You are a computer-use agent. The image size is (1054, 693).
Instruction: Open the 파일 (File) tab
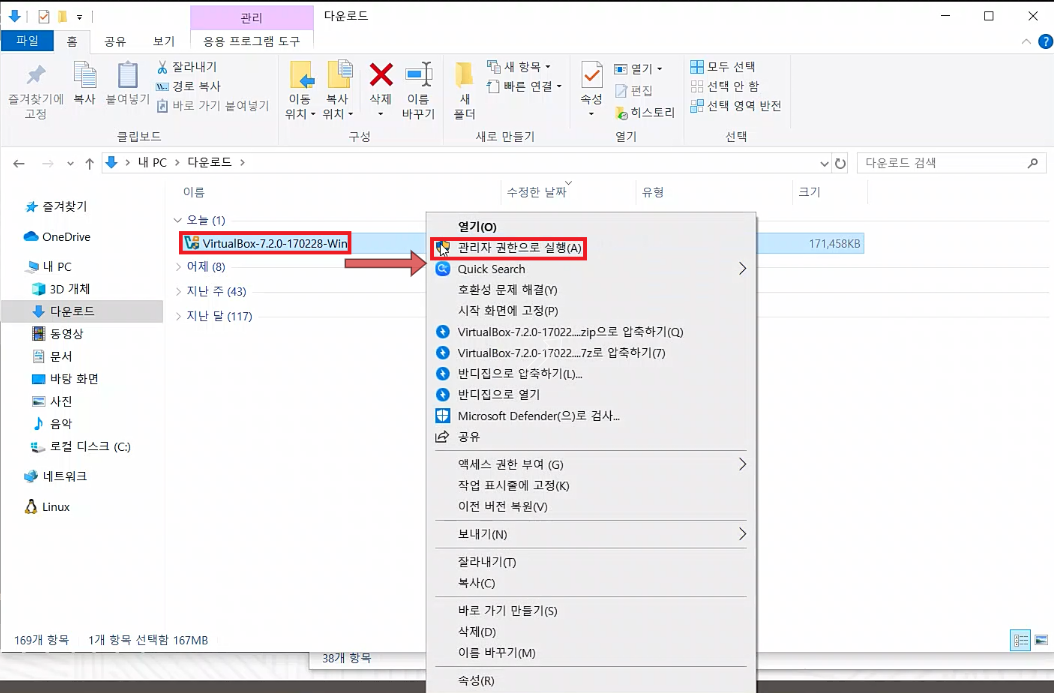click(27, 41)
